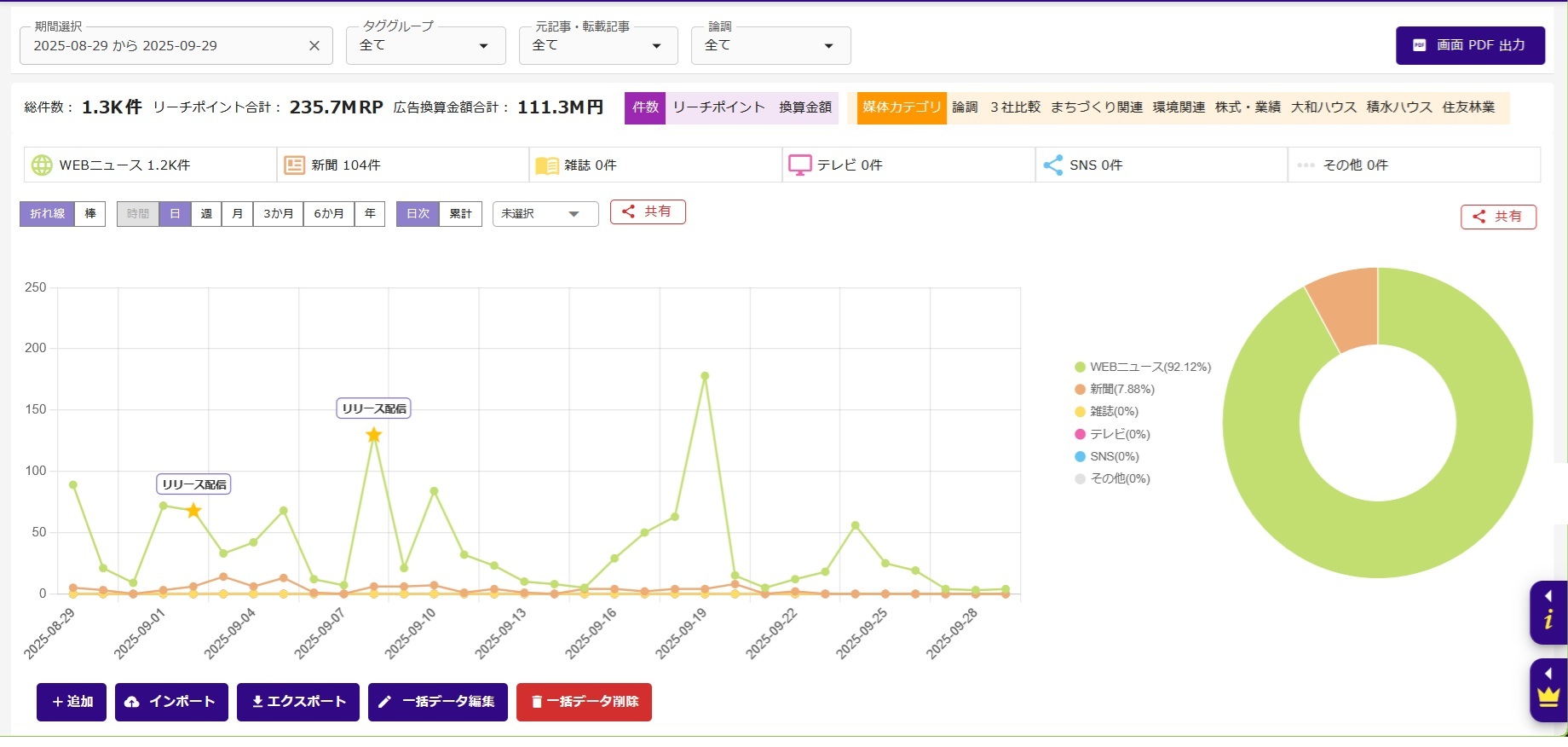1568x747 pixels.
Task: Click the 新聞 newspaper icon
Action: click(x=294, y=165)
